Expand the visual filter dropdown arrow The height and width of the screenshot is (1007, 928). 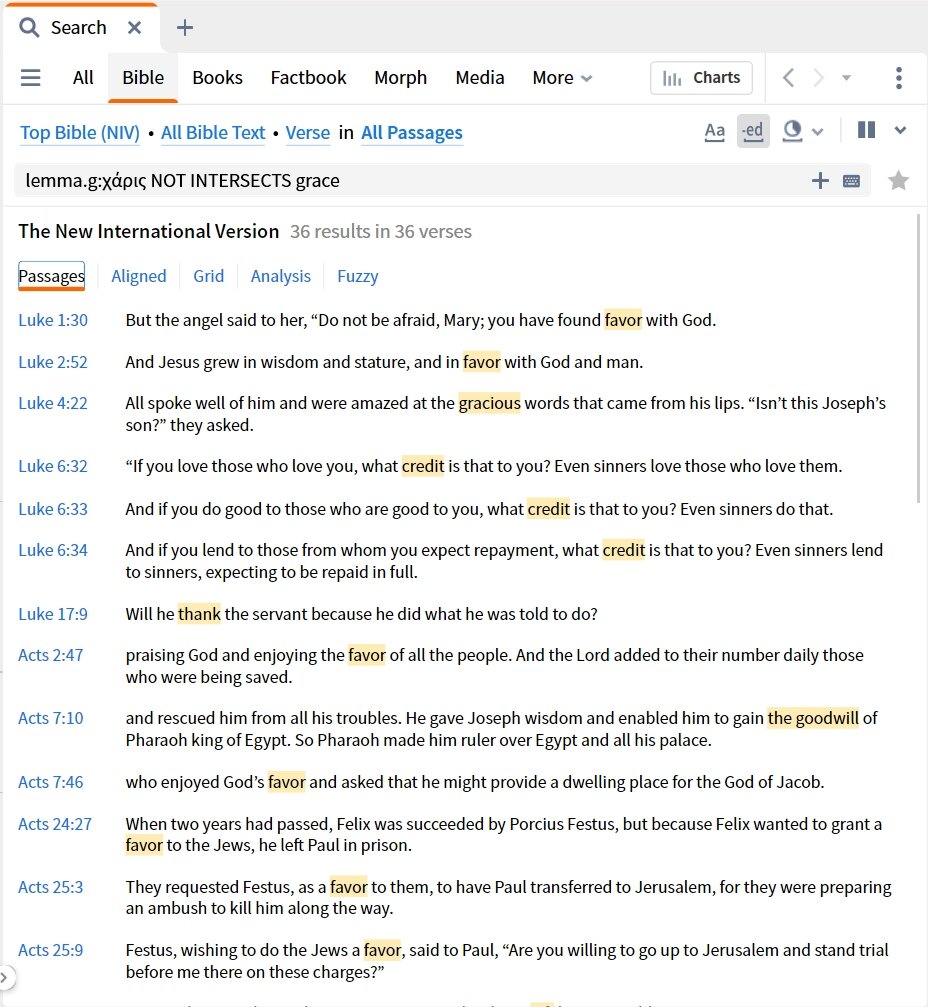(x=818, y=132)
